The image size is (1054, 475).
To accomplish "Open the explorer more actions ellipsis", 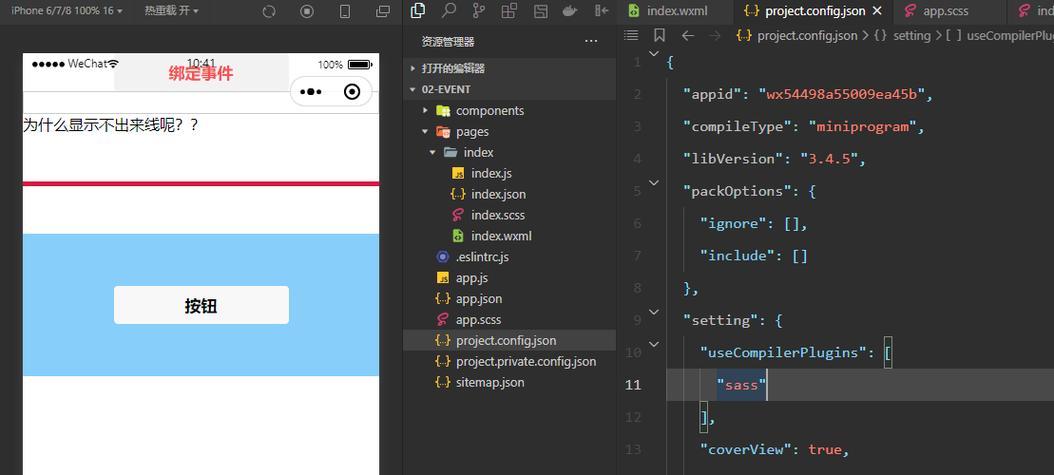I will [x=591, y=42].
